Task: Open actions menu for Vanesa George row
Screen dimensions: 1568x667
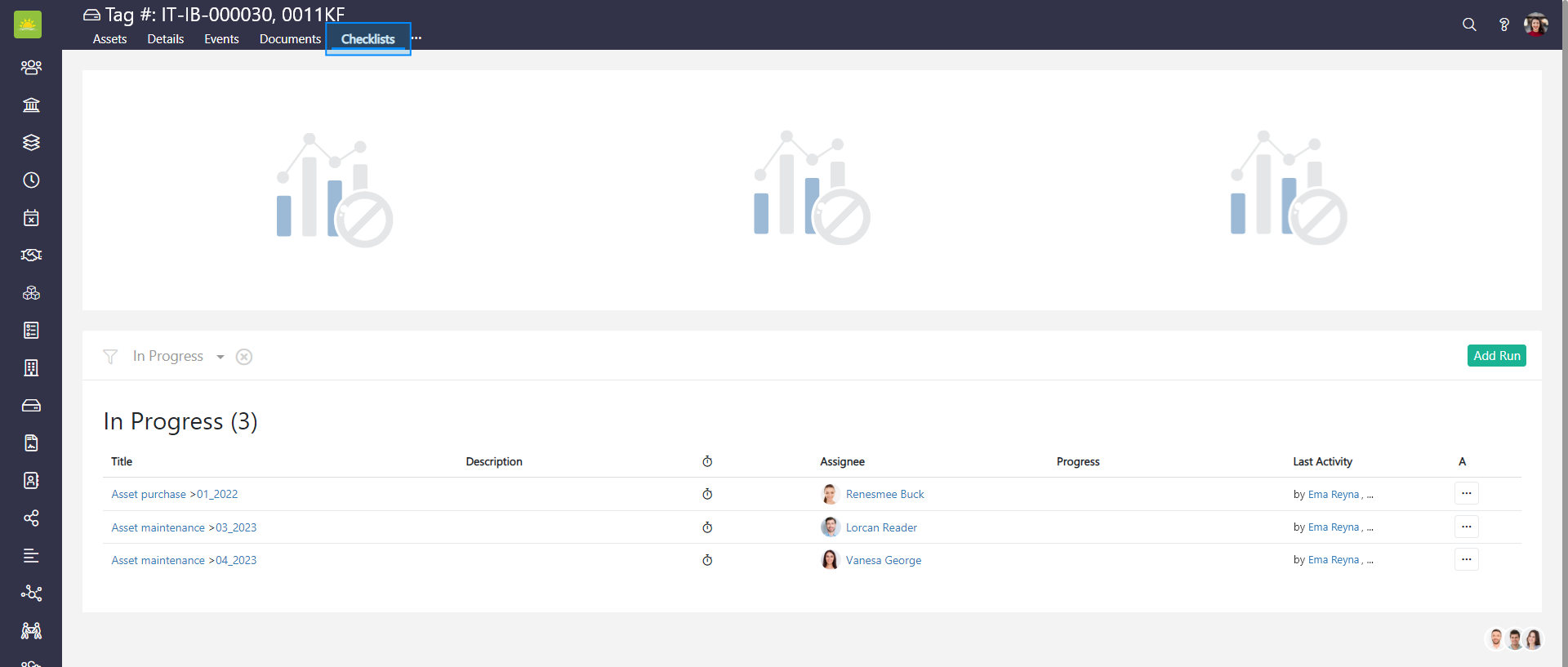Action: (x=1466, y=560)
